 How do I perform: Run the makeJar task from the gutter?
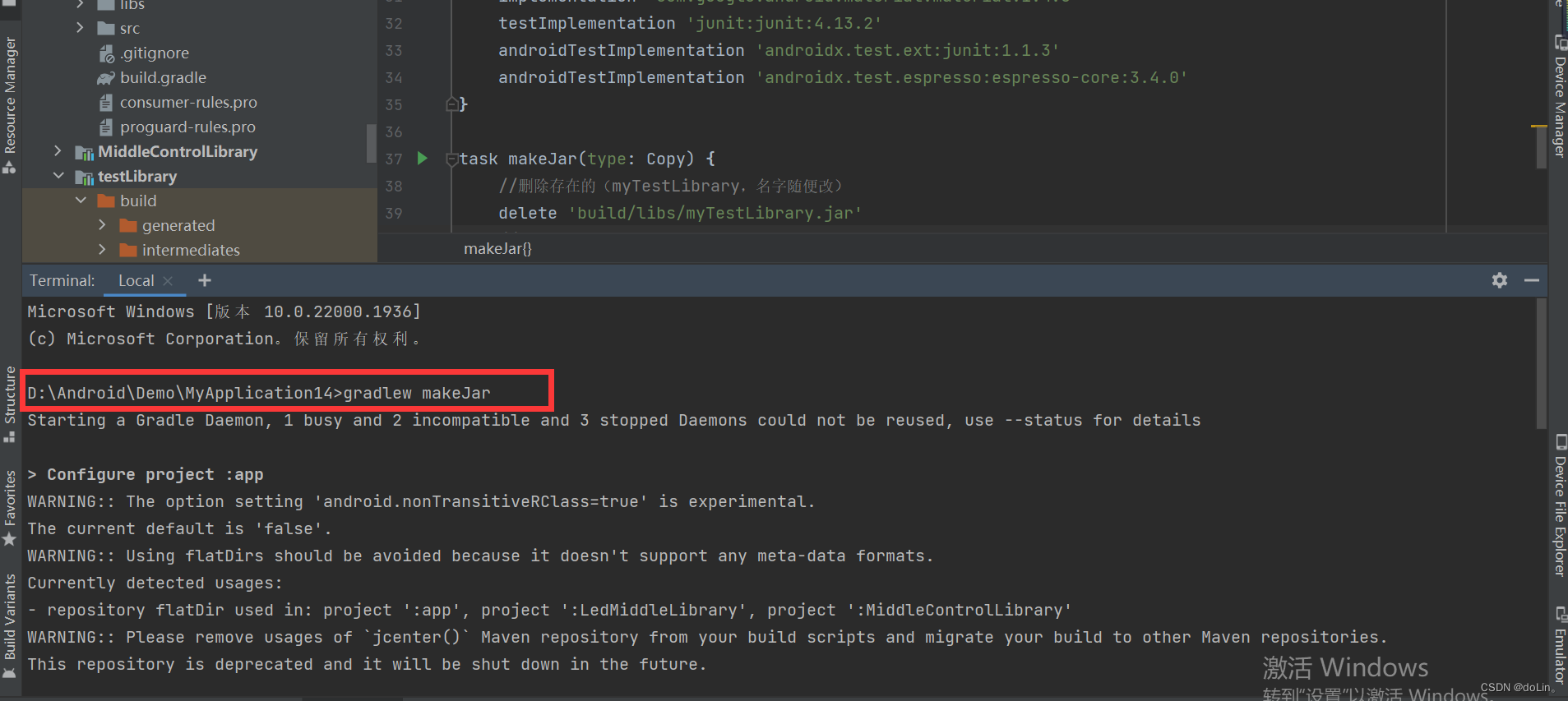(422, 158)
